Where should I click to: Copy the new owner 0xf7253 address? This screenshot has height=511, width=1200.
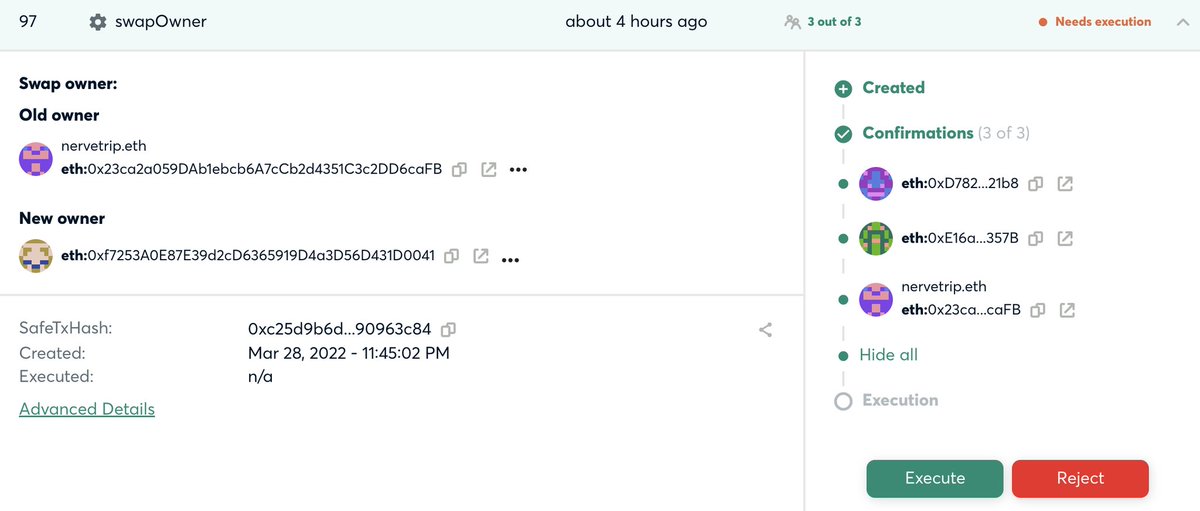(x=451, y=256)
